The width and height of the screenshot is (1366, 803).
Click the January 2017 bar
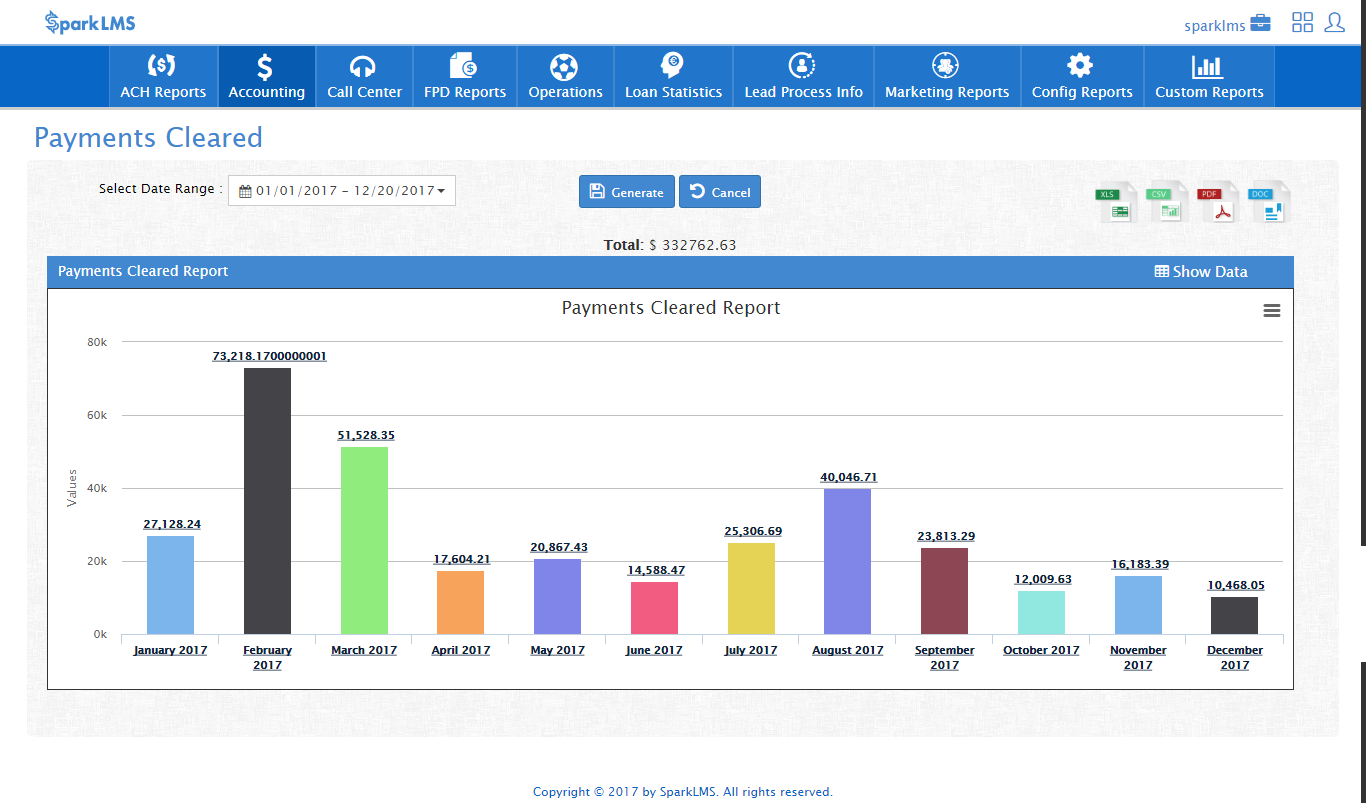170,585
